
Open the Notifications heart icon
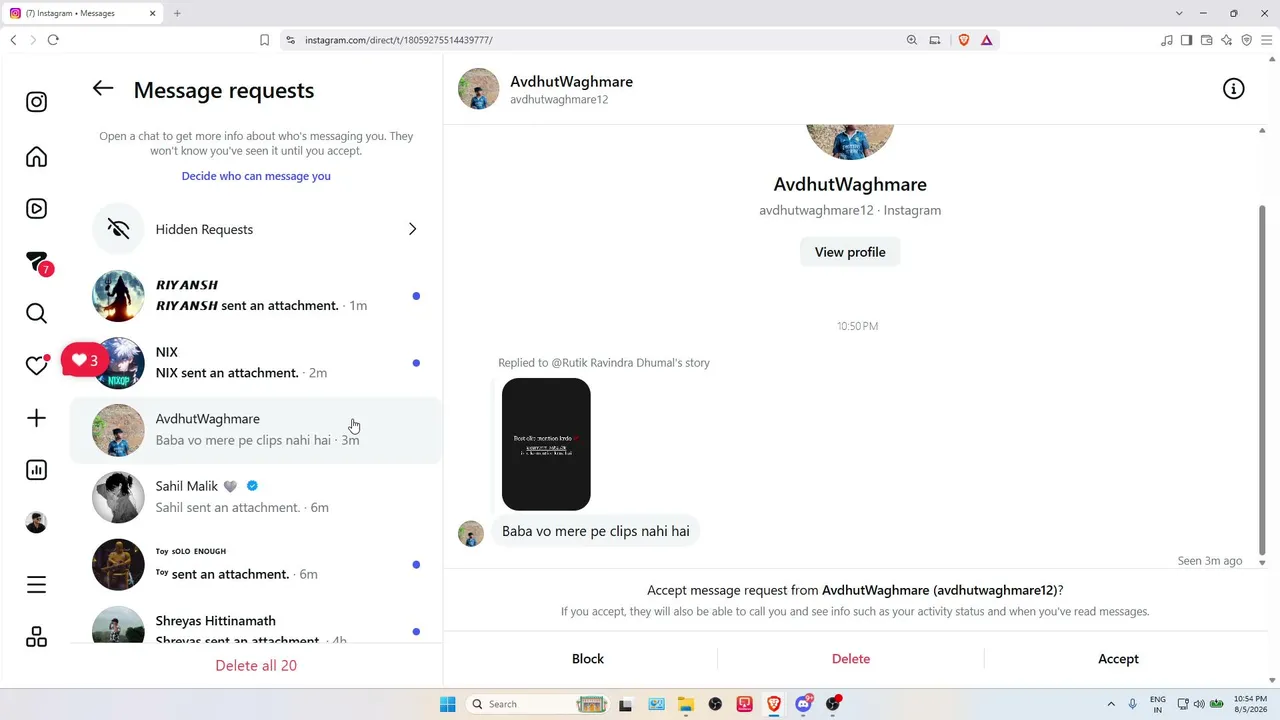tap(36, 366)
